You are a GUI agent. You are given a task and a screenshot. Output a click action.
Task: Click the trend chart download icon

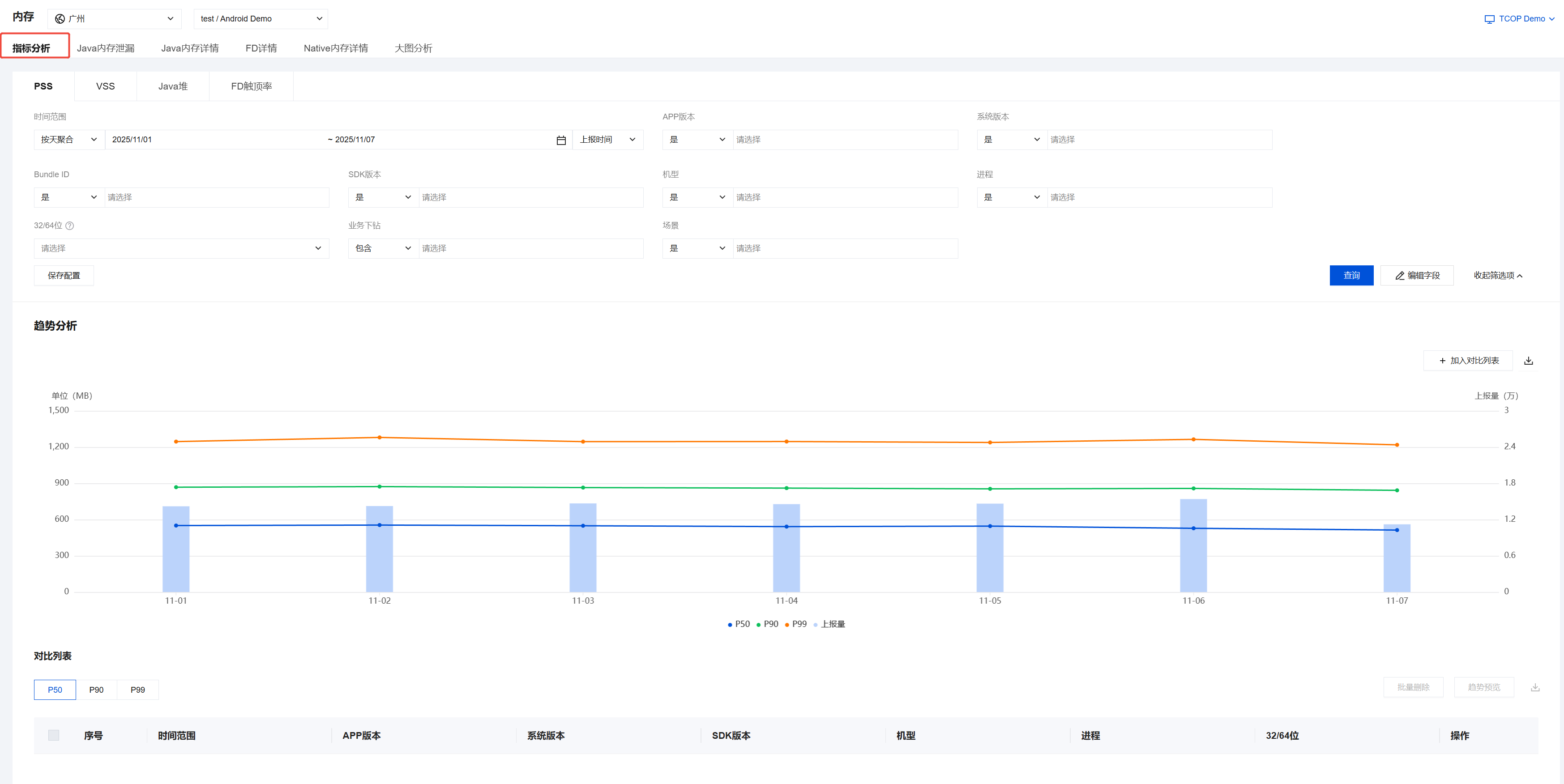pos(1528,361)
